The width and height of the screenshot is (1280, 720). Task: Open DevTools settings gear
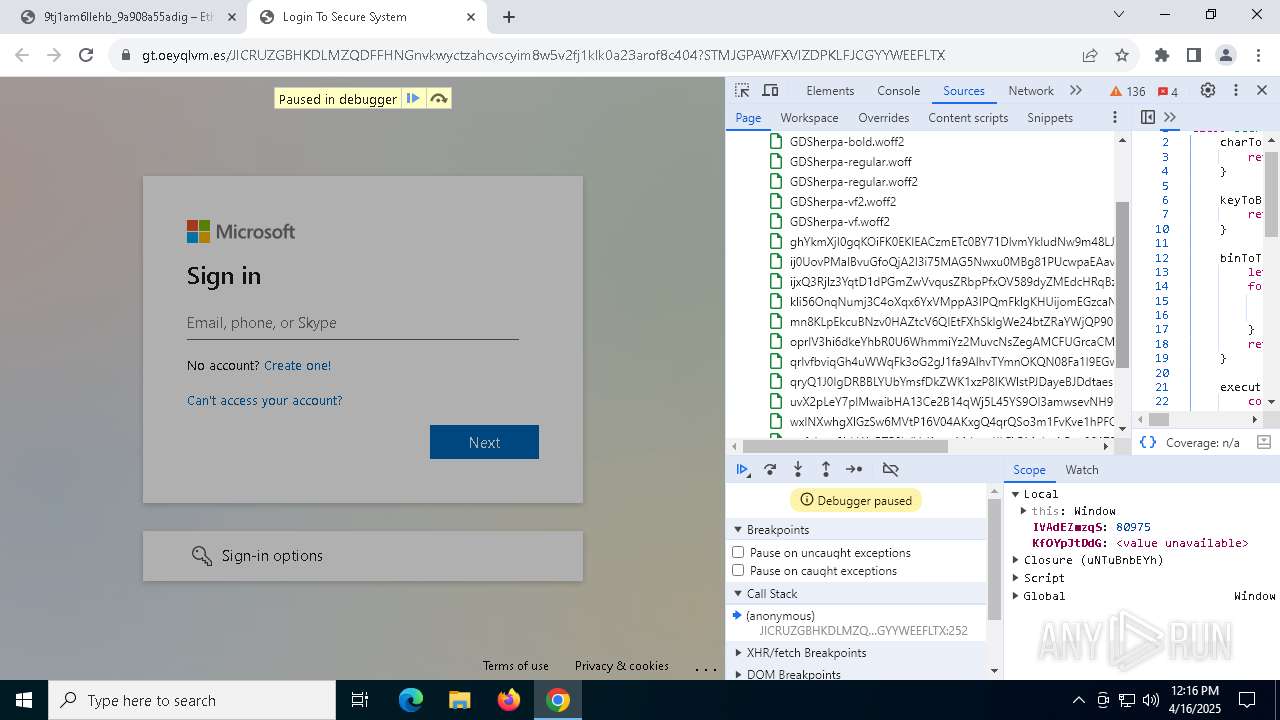(1208, 90)
